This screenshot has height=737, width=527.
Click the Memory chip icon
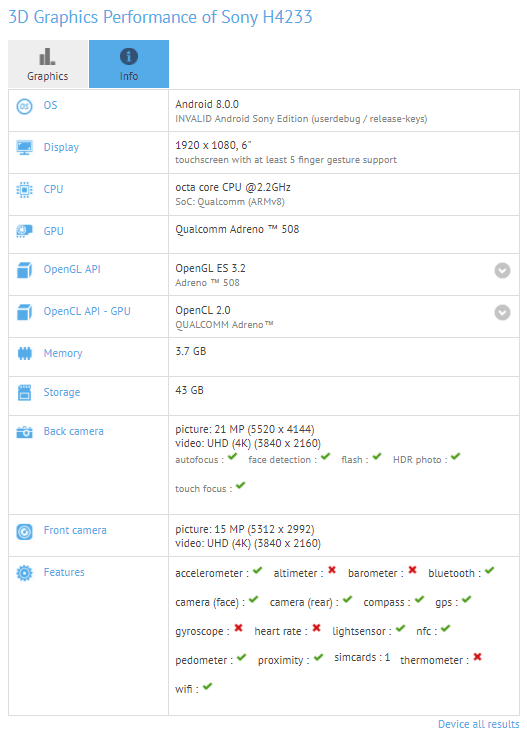(24, 353)
